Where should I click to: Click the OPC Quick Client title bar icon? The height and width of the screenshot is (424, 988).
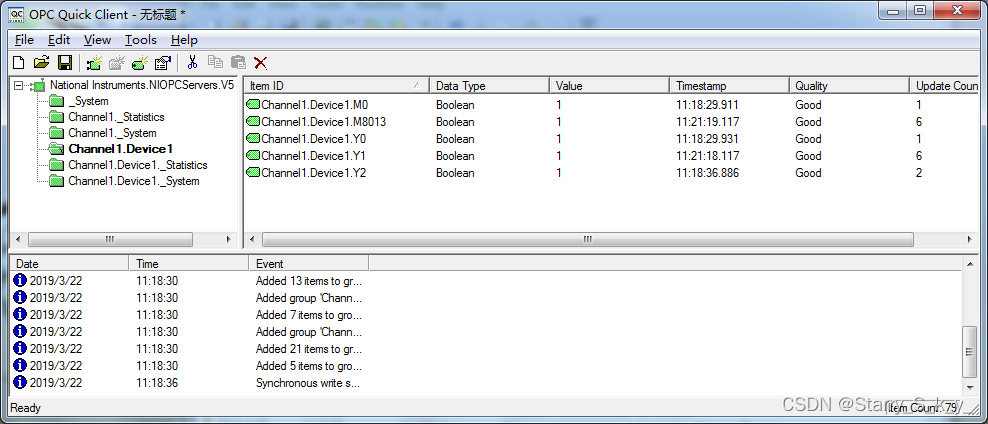(16, 13)
